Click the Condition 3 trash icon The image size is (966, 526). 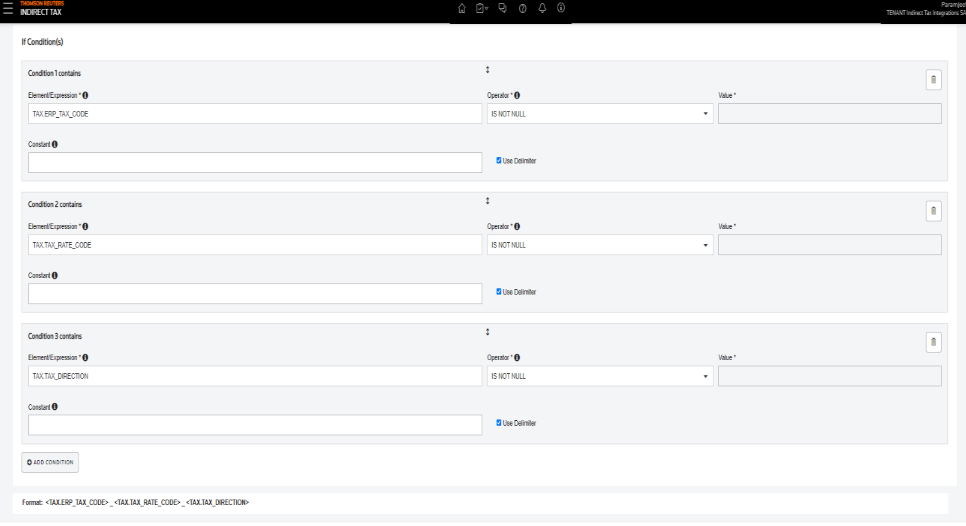(933, 342)
